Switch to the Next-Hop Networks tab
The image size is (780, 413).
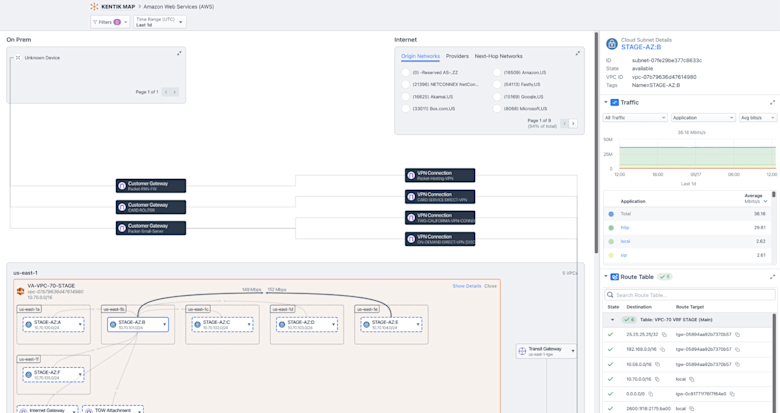(x=498, y=56)
